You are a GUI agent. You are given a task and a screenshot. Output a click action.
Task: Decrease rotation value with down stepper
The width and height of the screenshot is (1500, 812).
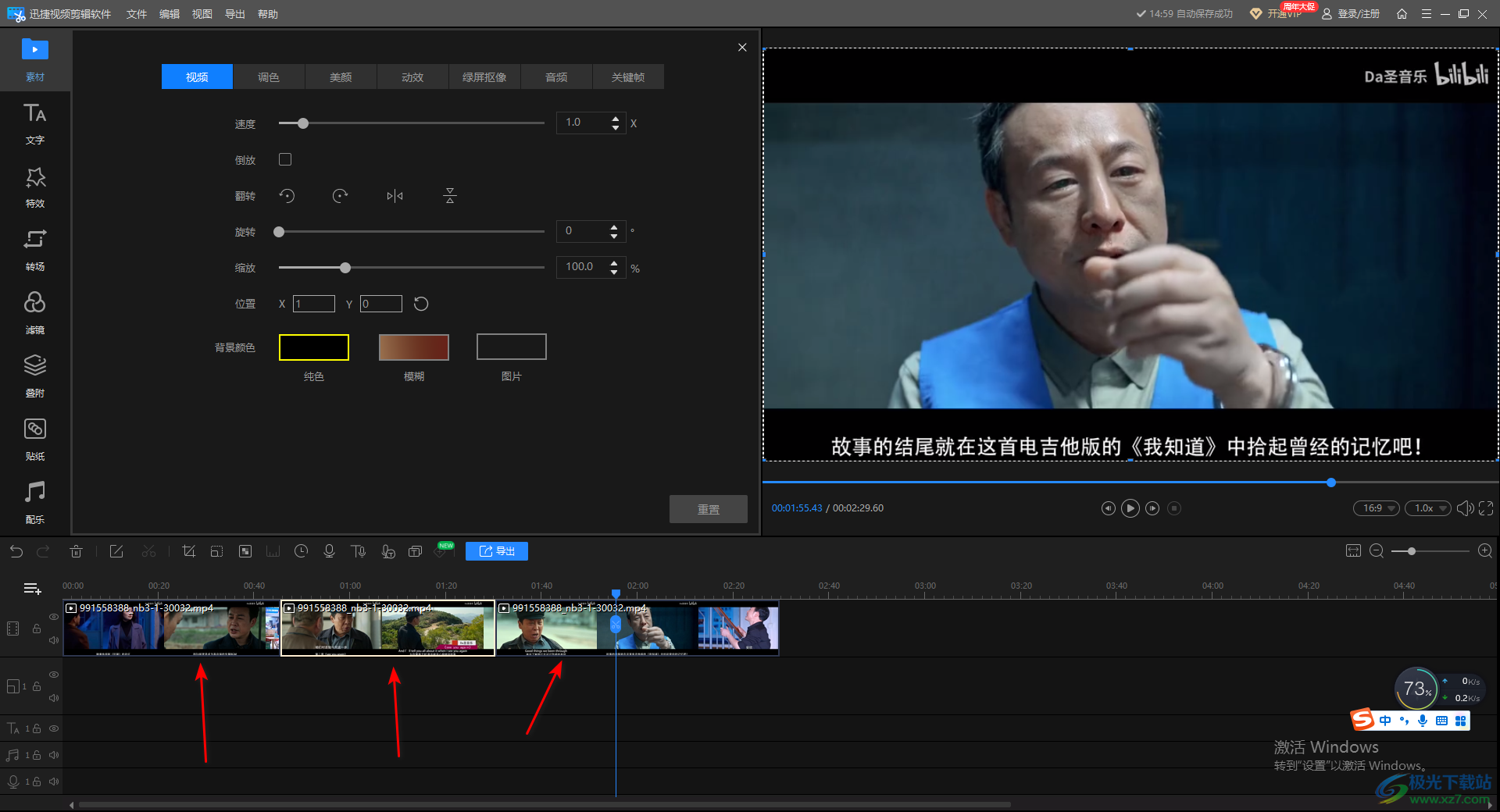pyautogui.click(x=614, y=236)
